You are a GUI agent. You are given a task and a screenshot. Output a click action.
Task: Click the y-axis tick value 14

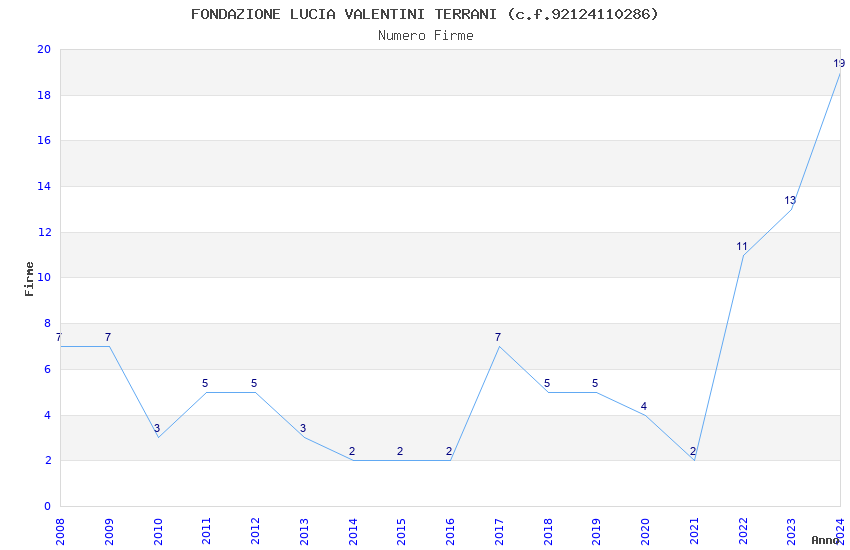(x=44, y=186)
